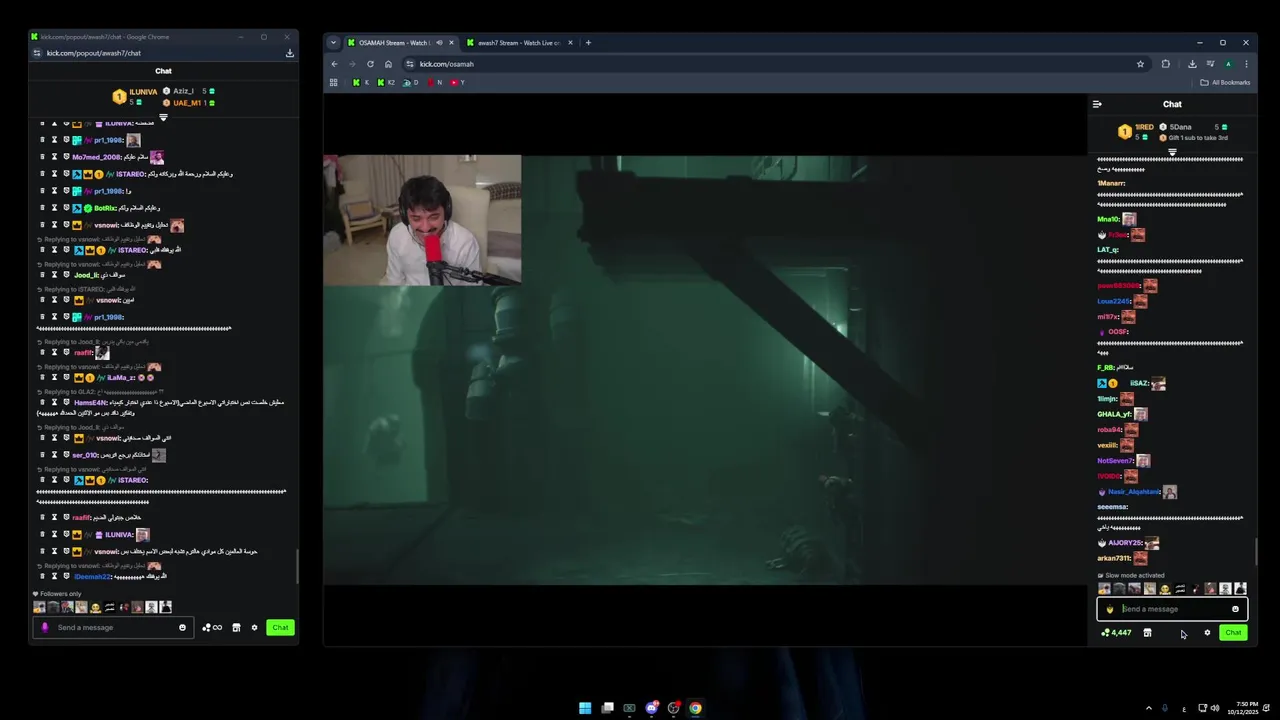
Task: Open volume control in system tray
Action: tap(1215, 708)
